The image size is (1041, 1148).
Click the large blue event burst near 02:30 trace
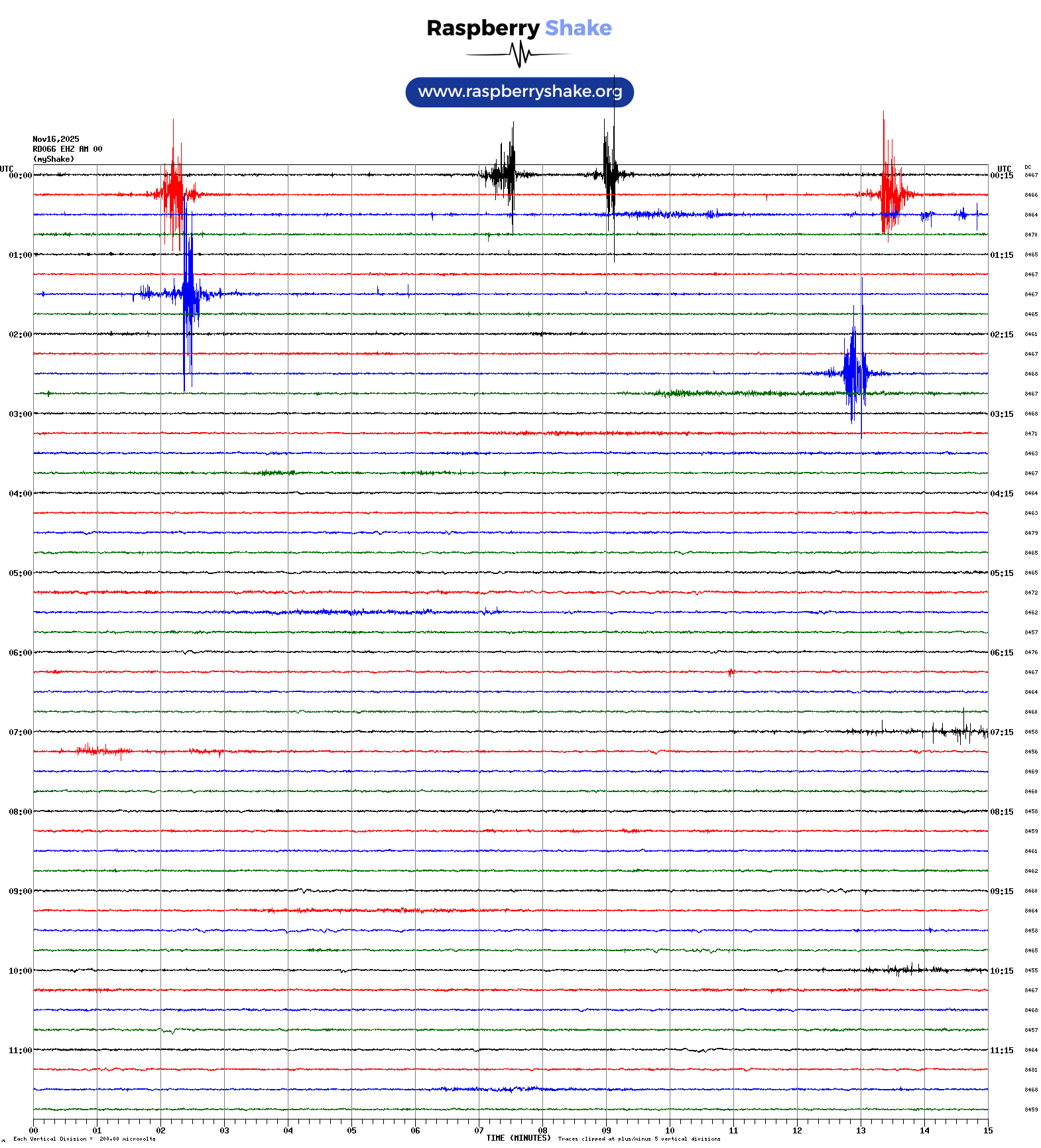click(855, 373)
